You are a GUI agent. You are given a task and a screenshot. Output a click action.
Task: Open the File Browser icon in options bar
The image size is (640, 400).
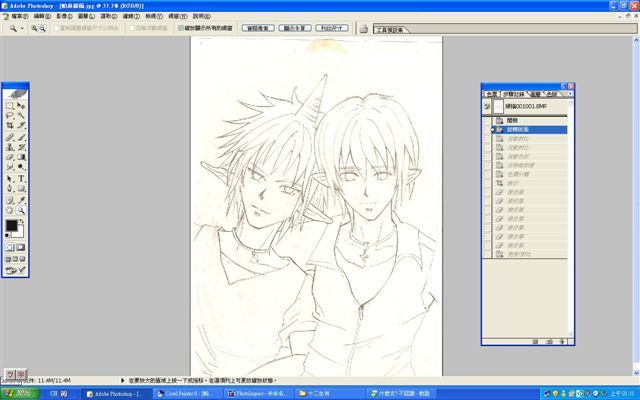click(x=364, y=29)
